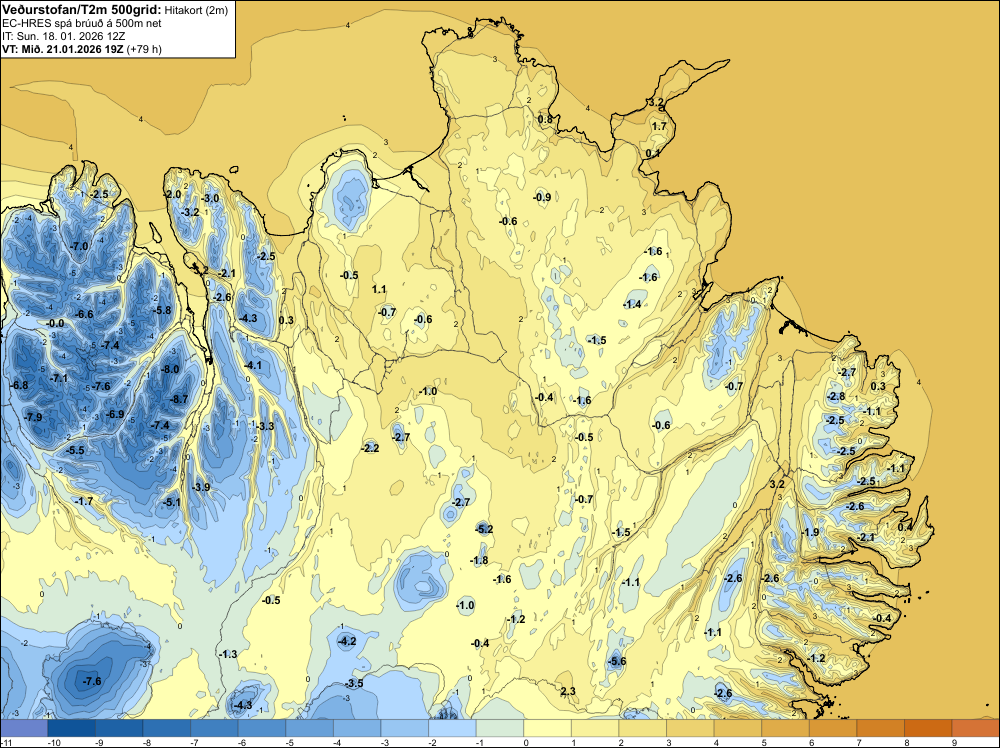This screenshot has width=1000, height=748.
Task: Click the -11 label on the color scale
Action: (5, 743)
